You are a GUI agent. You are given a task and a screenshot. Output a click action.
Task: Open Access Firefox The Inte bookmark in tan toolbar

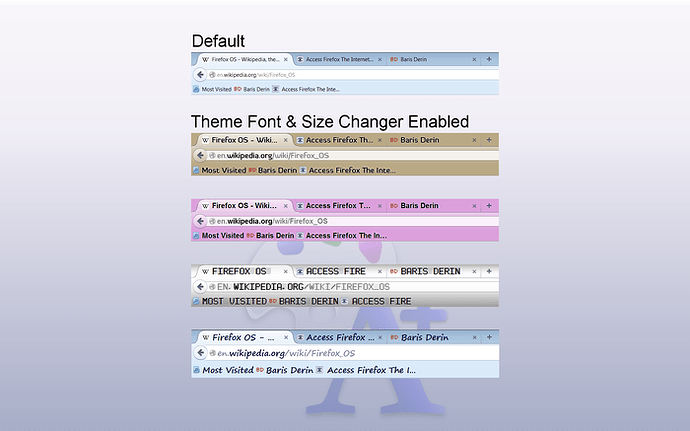(348, 170)
